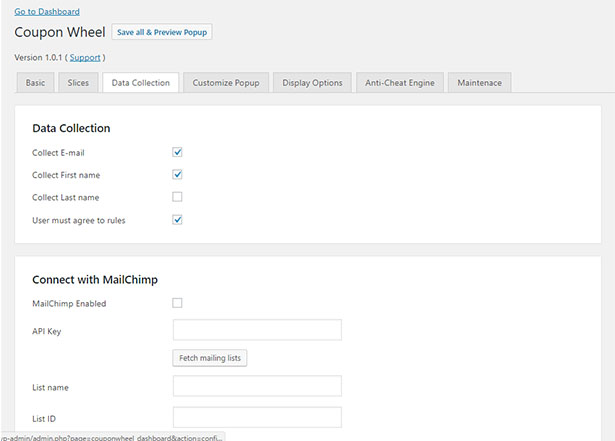Focus the List name text field
Image resolution: width=615 pixels, height=441 pixels.
(x=257, y=386)
